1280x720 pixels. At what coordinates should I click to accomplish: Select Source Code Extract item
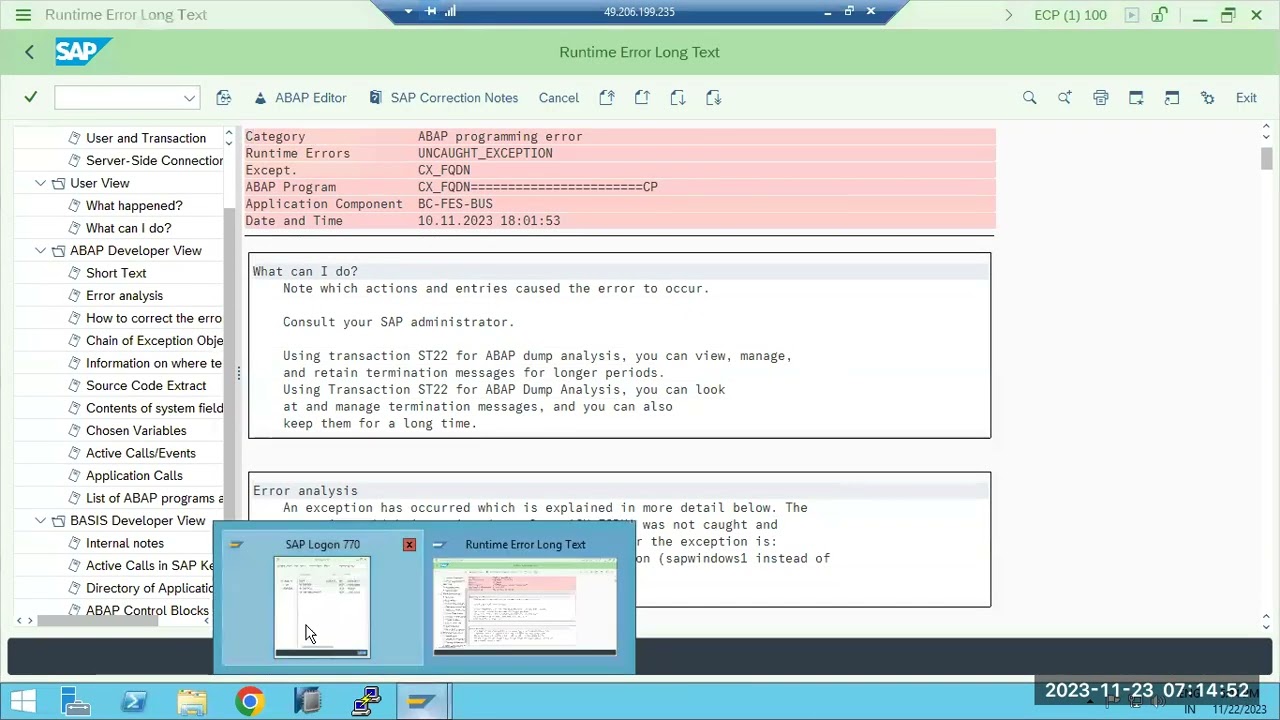coord(146,386)
